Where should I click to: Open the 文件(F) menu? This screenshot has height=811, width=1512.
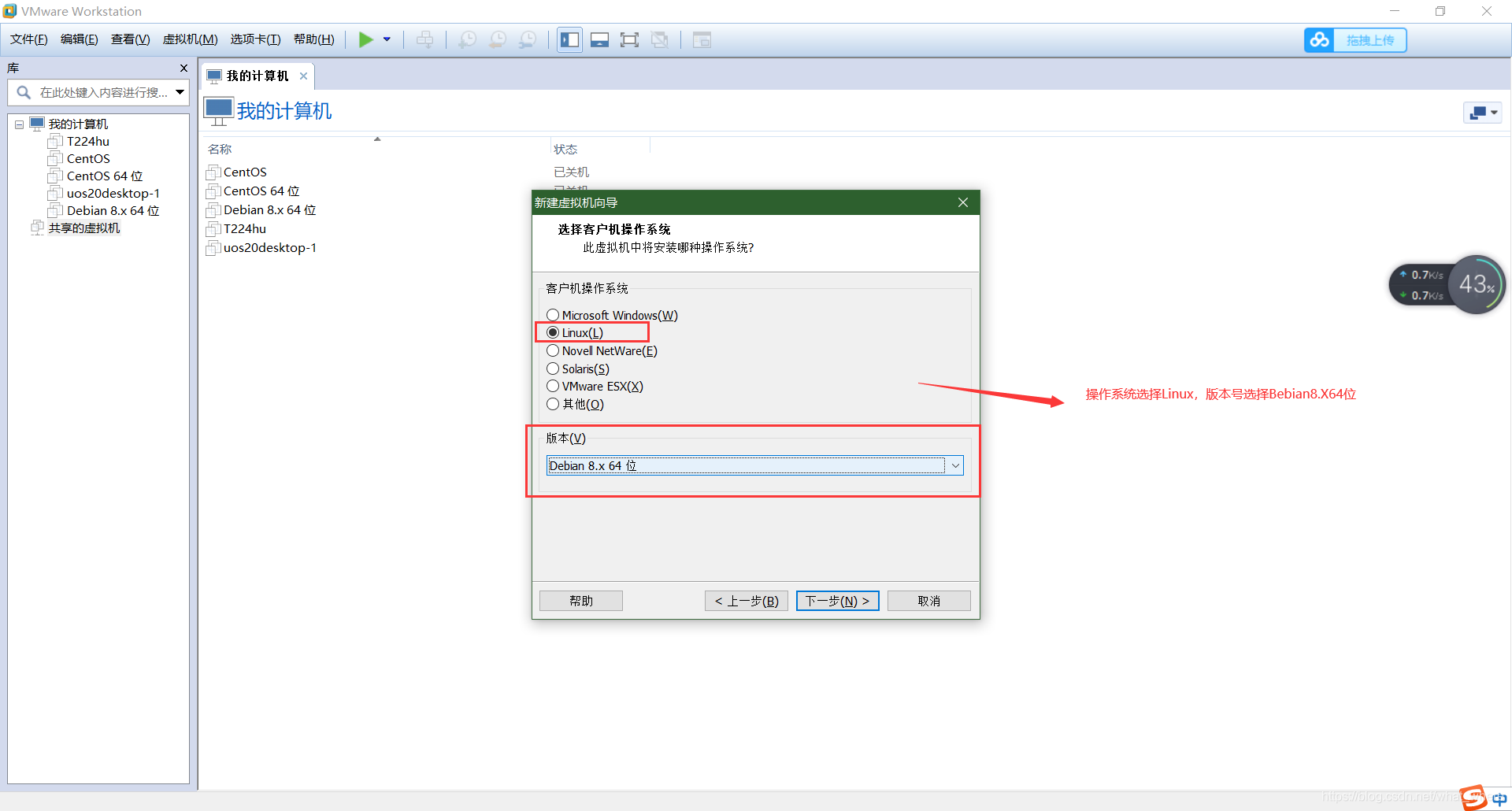(x=29, y=39)
